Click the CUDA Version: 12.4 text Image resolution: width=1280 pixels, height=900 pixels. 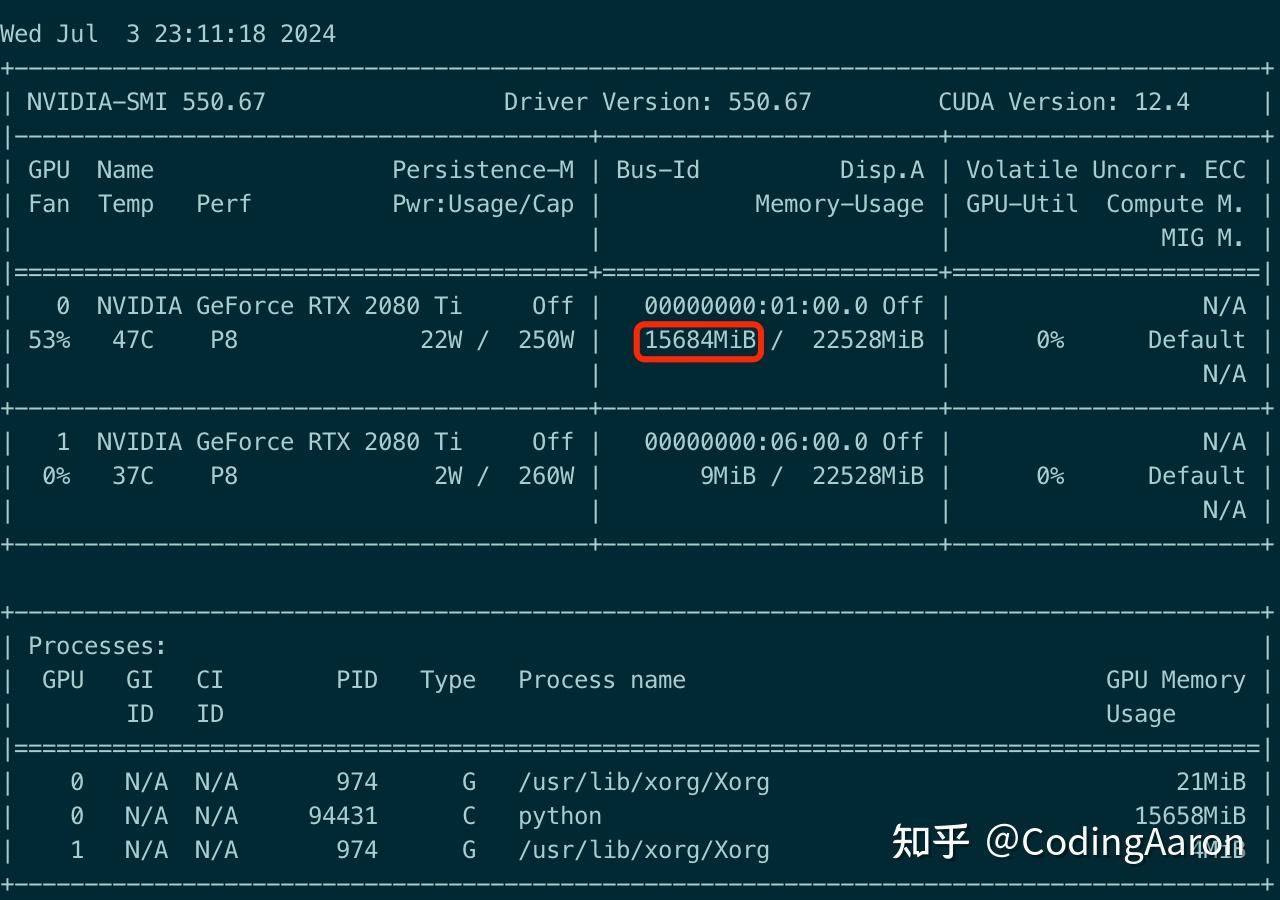[1063, 102]
